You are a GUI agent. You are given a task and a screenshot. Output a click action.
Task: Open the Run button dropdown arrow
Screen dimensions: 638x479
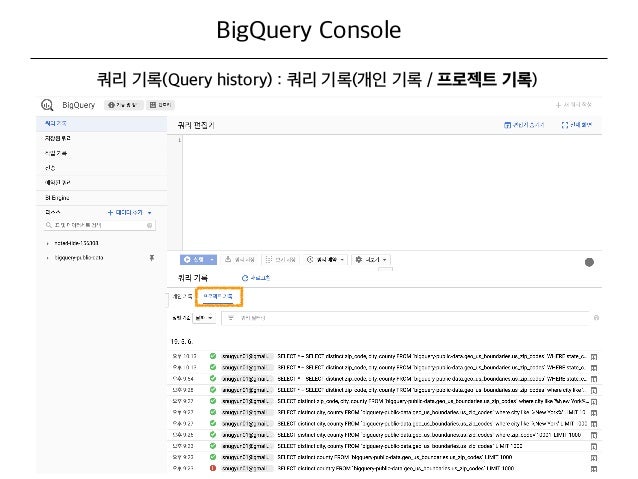pyautogui.click(x=212, y=260)
